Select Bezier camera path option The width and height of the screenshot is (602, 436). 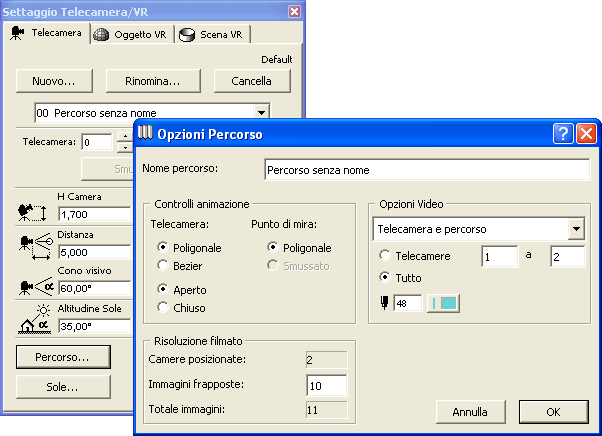(x=164, y=265)
